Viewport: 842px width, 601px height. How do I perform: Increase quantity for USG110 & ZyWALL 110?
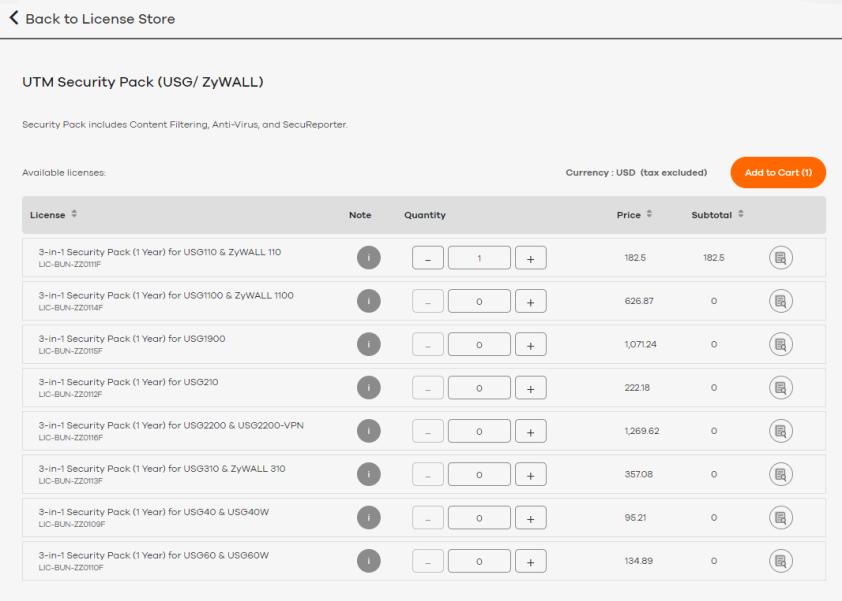point(531,258)
